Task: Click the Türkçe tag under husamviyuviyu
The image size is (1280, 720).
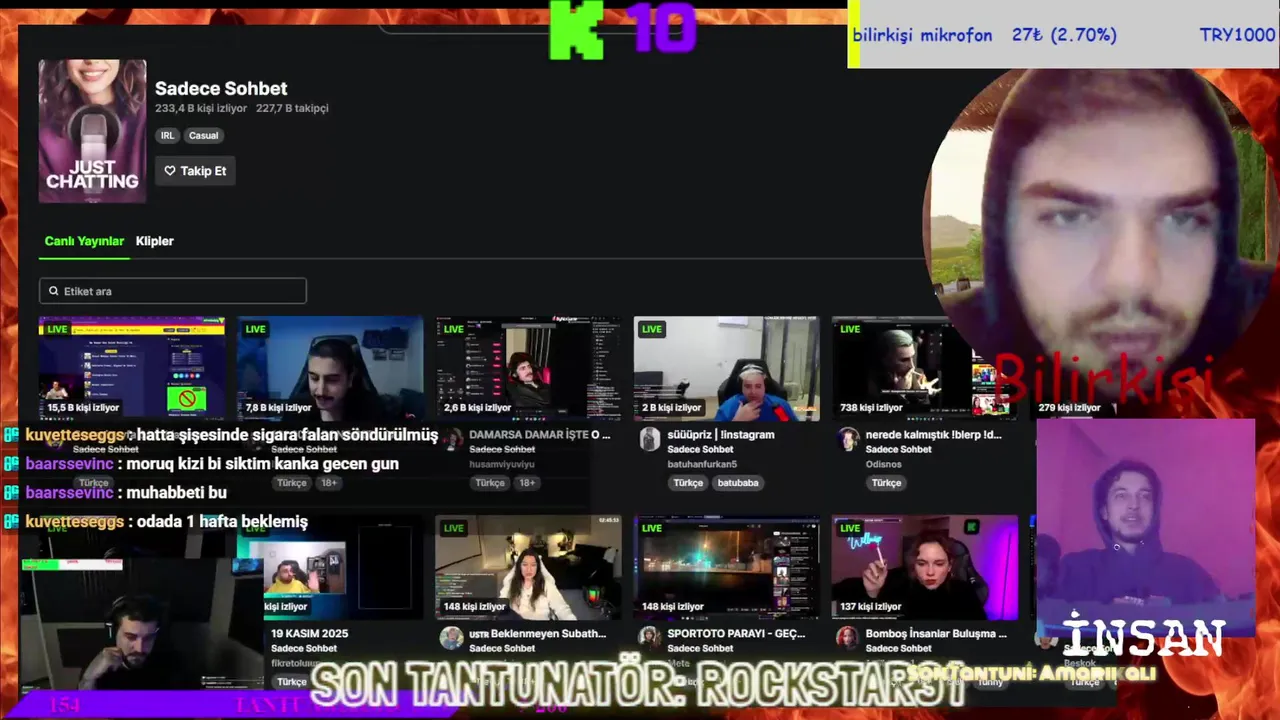Action: 490,483
